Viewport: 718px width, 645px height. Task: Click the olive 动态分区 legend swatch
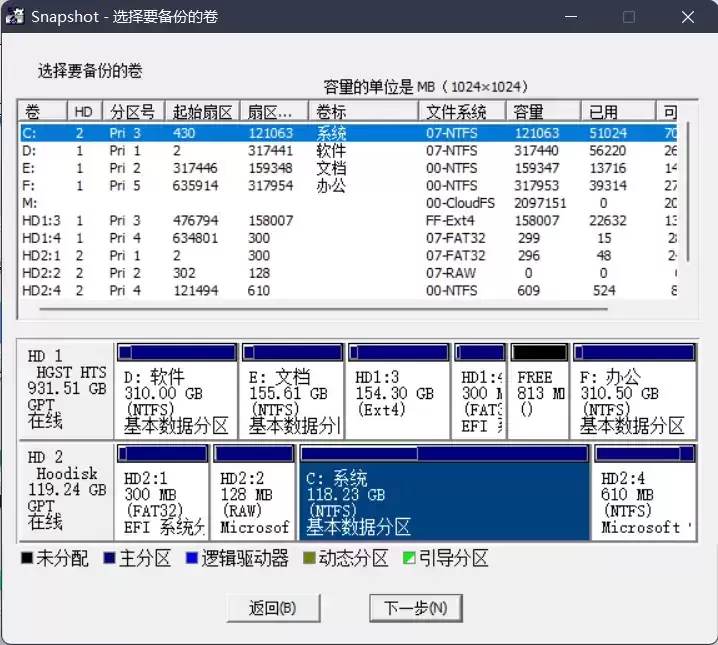click(x=310, y=558)
